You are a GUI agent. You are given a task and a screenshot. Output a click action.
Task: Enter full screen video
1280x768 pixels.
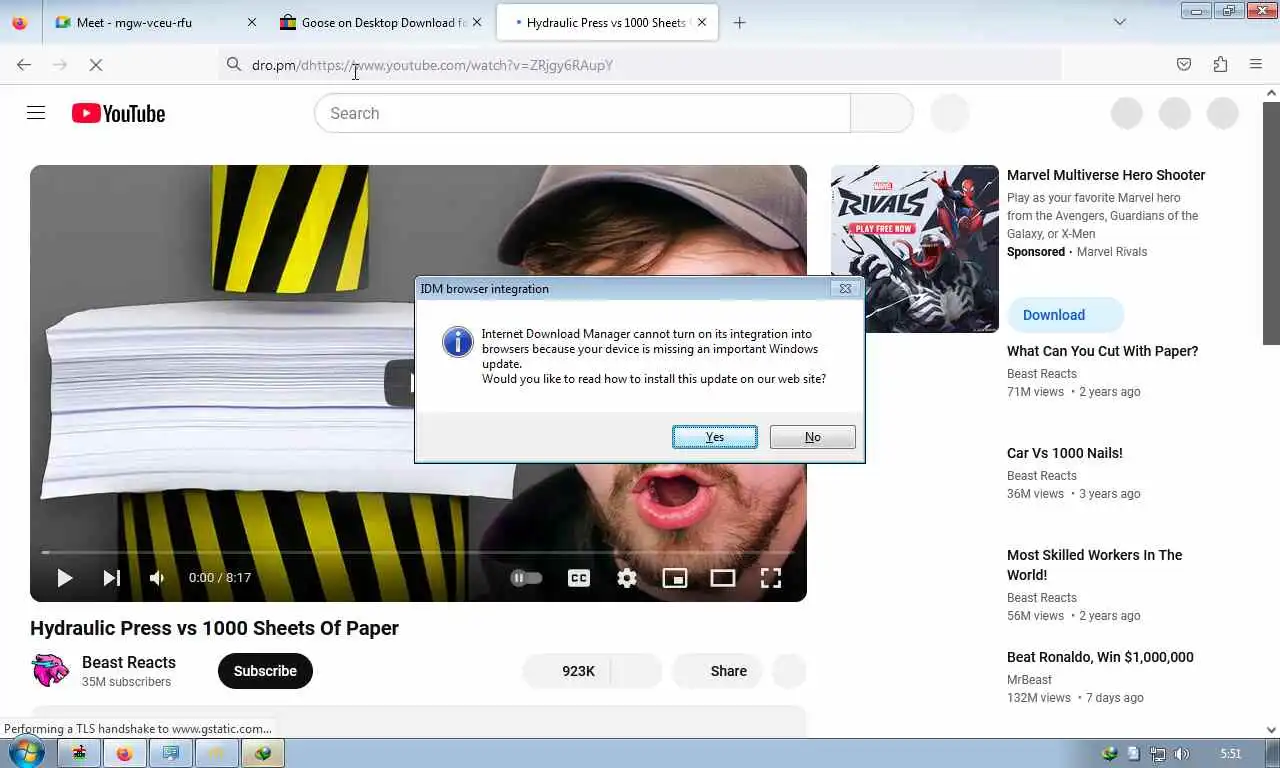coord(771,578)
